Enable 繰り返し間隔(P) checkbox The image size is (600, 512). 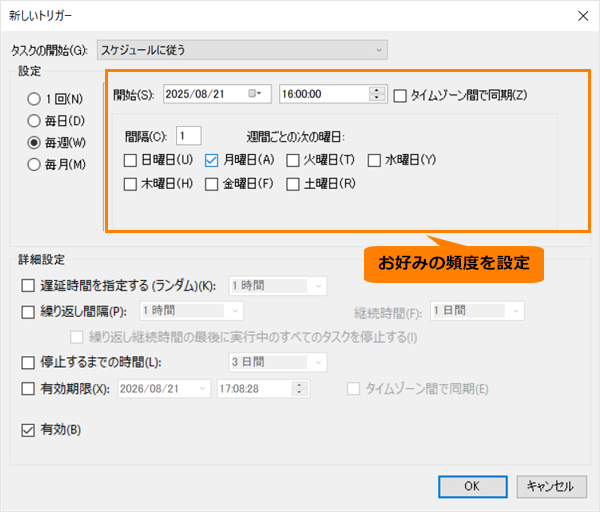pyautogui.click(x=28, y=312)
